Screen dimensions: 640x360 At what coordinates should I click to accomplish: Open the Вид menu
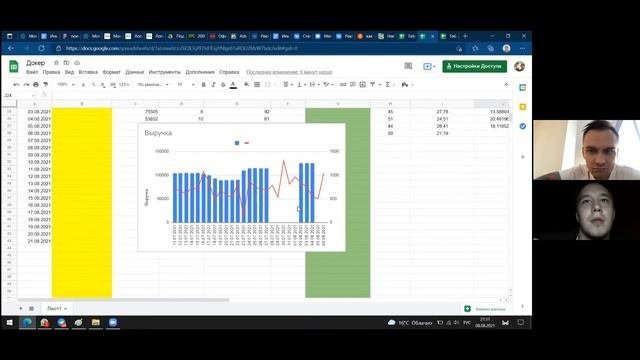pos(69,72)
